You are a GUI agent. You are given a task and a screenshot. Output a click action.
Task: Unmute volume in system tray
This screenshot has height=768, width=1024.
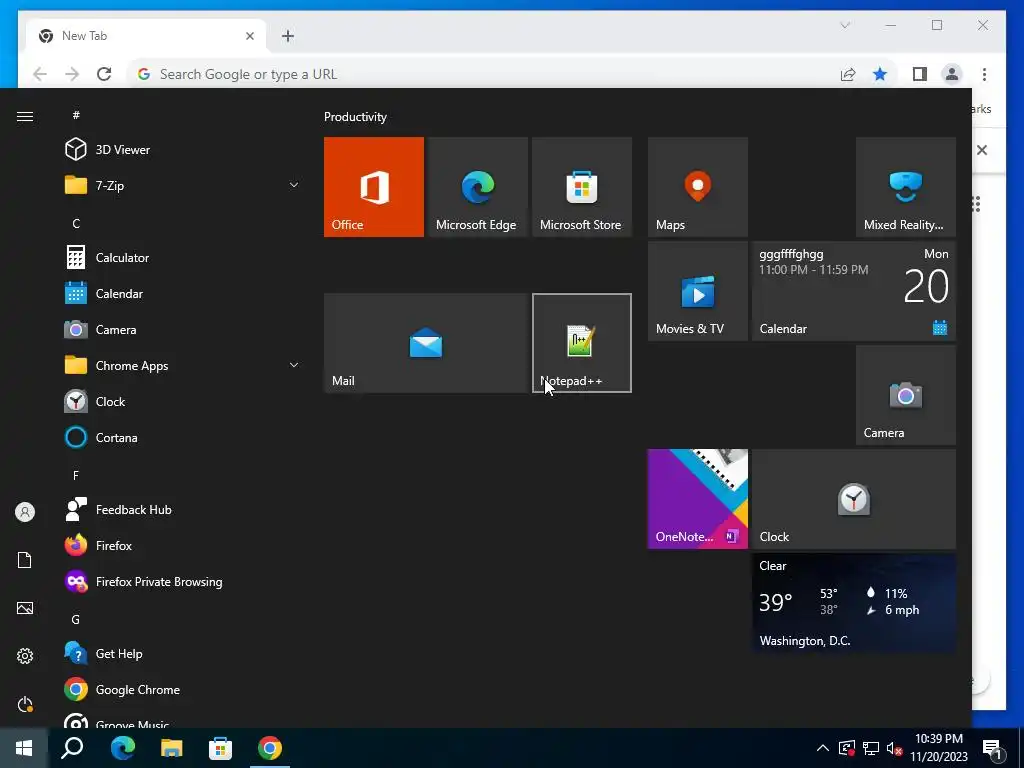895,748
